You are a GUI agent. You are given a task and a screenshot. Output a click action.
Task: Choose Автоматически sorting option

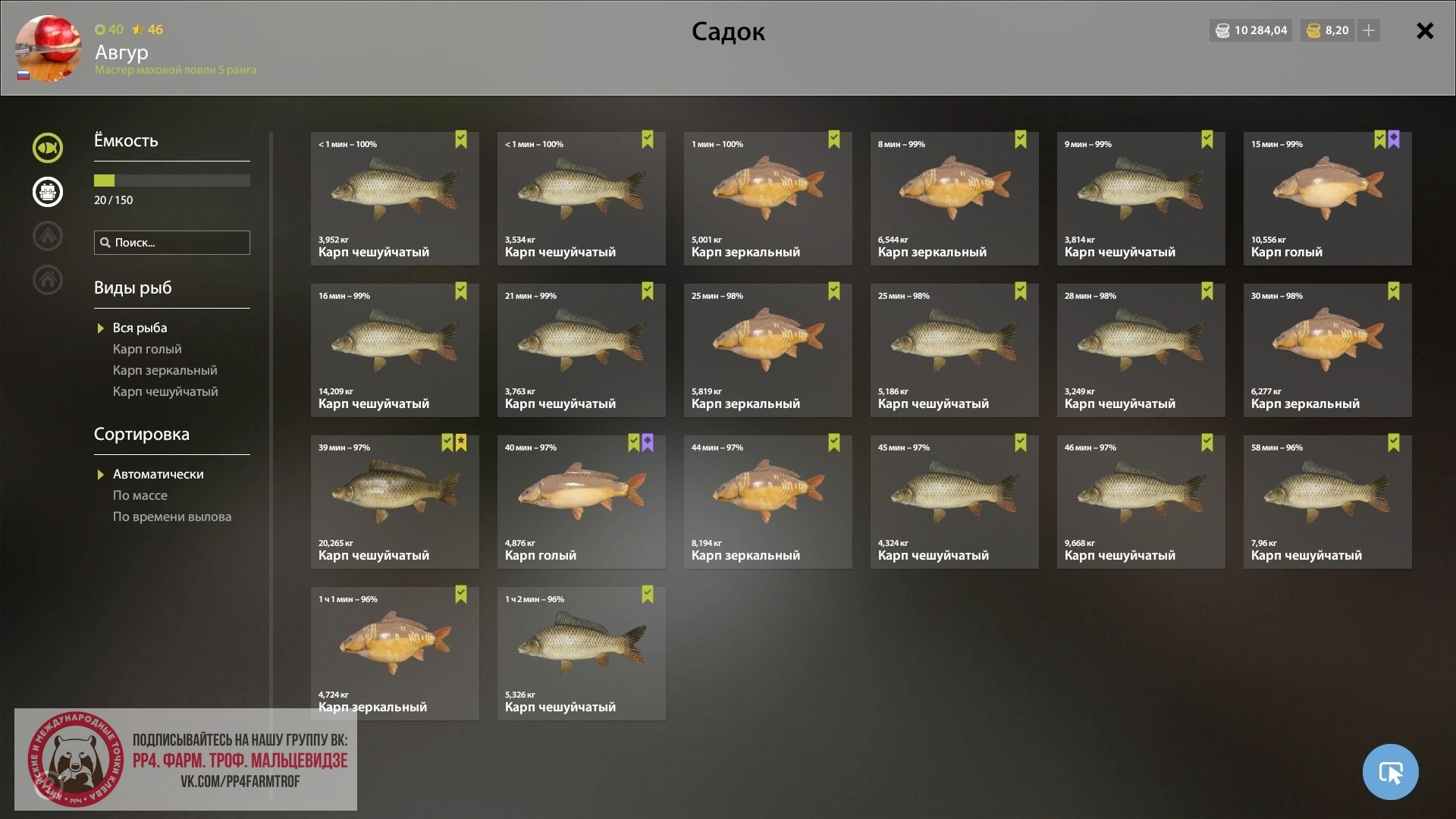[x=158, y=474]
